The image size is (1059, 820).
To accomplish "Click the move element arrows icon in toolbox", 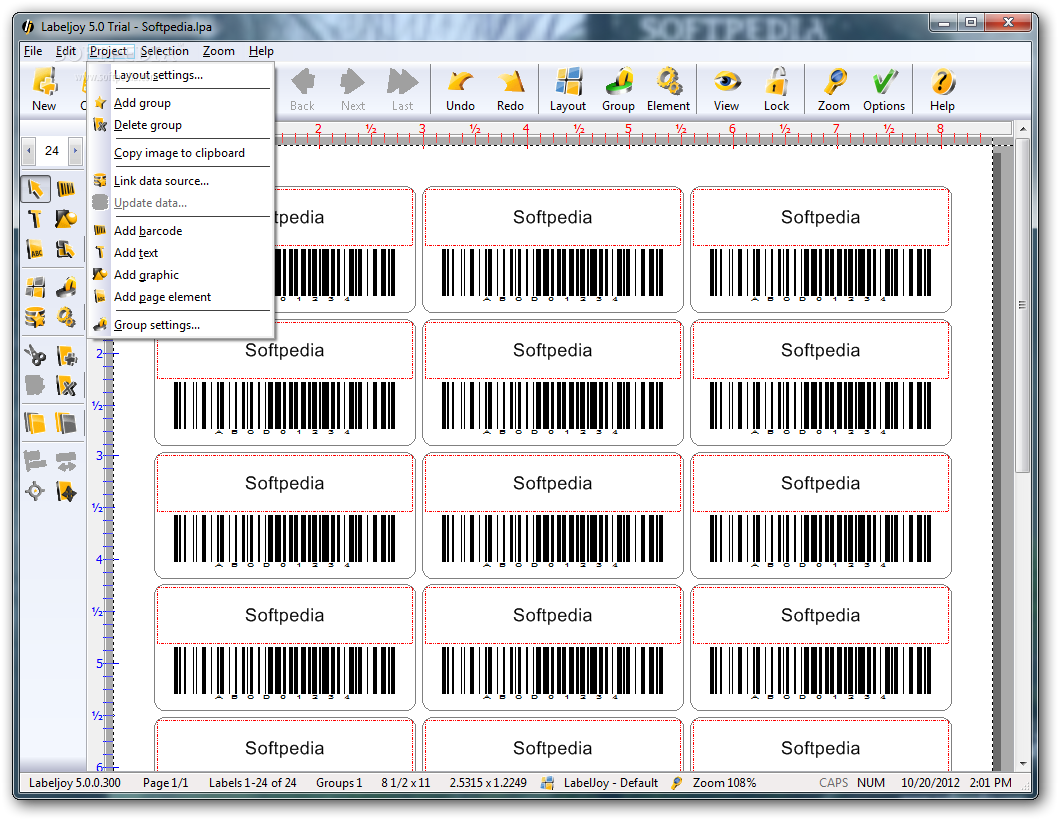I will [x=66, y=492].
